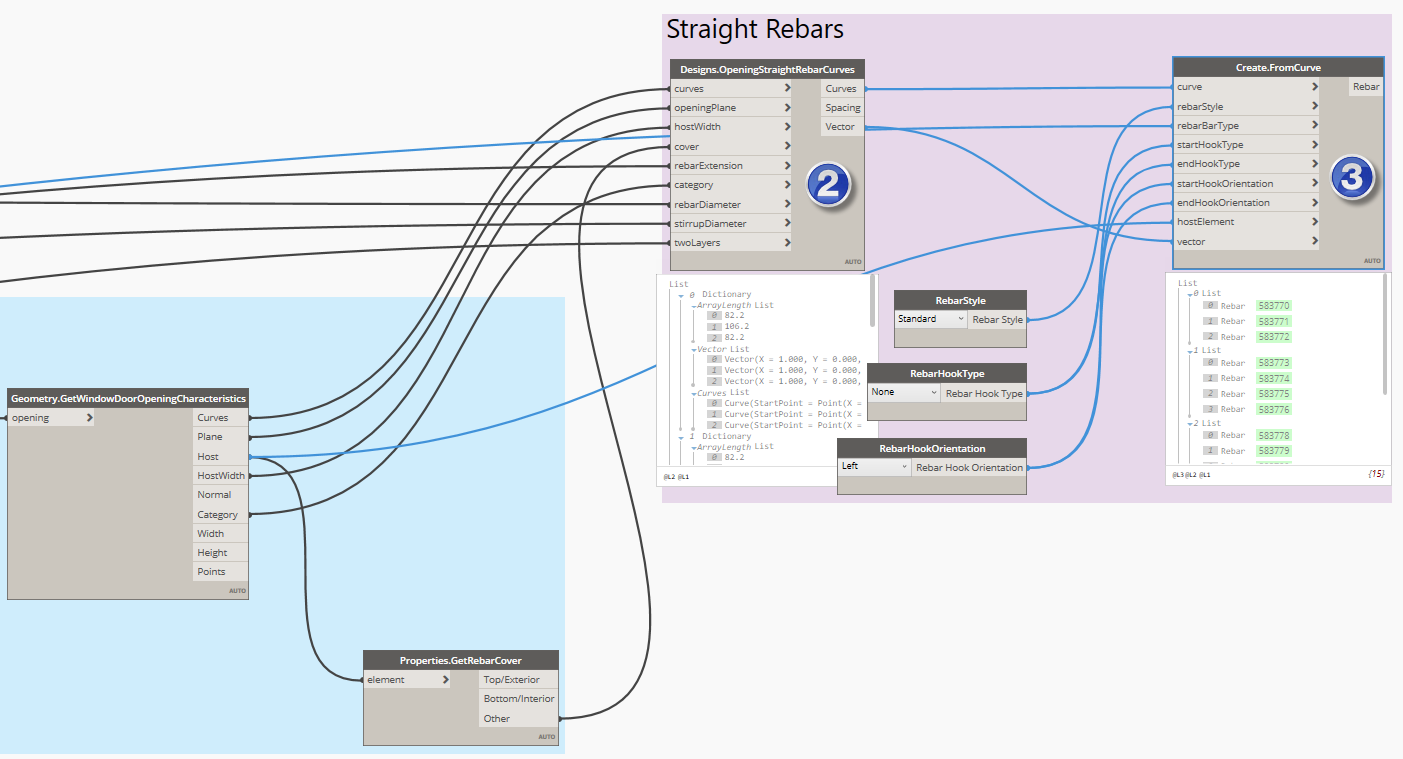Viewport: 1403px width, 759px height.
Task: Click the Category output port of GetWindowDoorOpeningCharacteristics
Action: 220,514
